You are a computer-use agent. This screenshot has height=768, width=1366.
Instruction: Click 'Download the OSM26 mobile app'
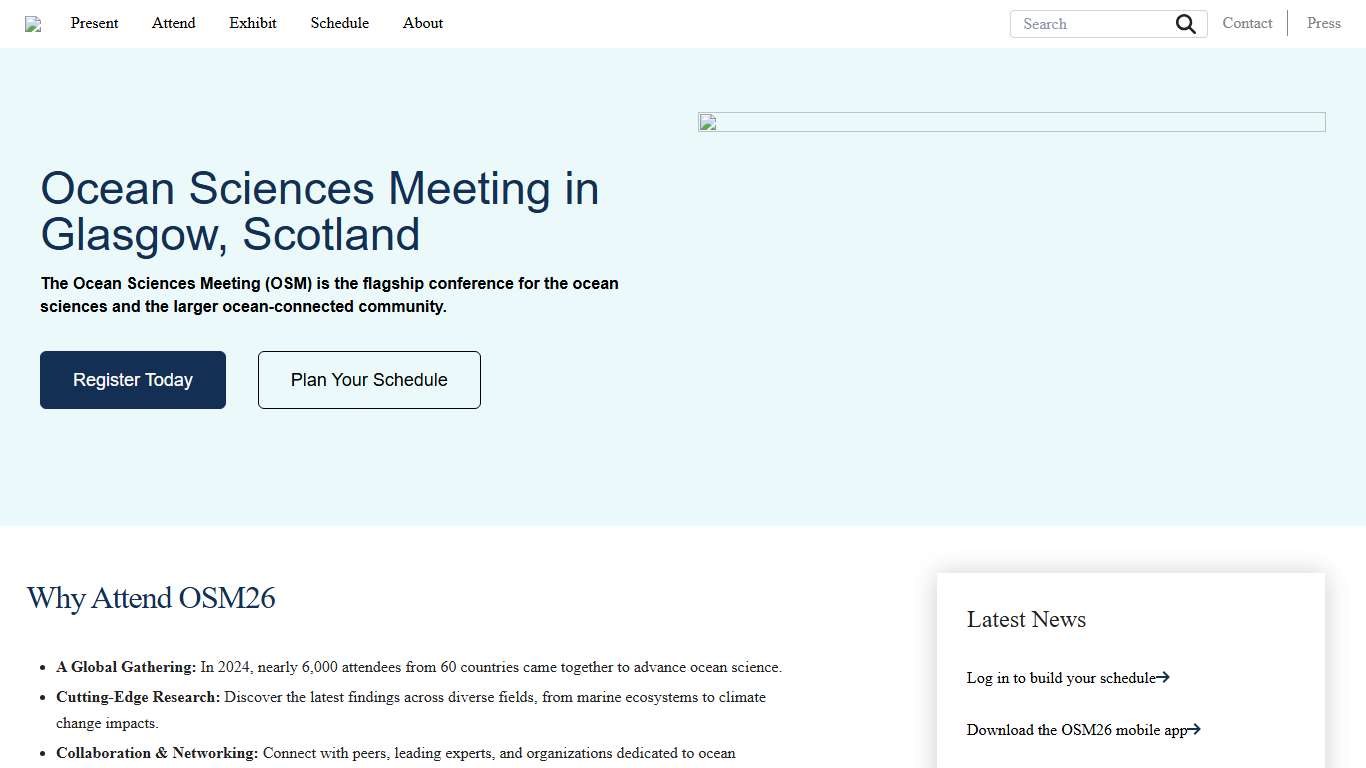tap(1074, 730)
